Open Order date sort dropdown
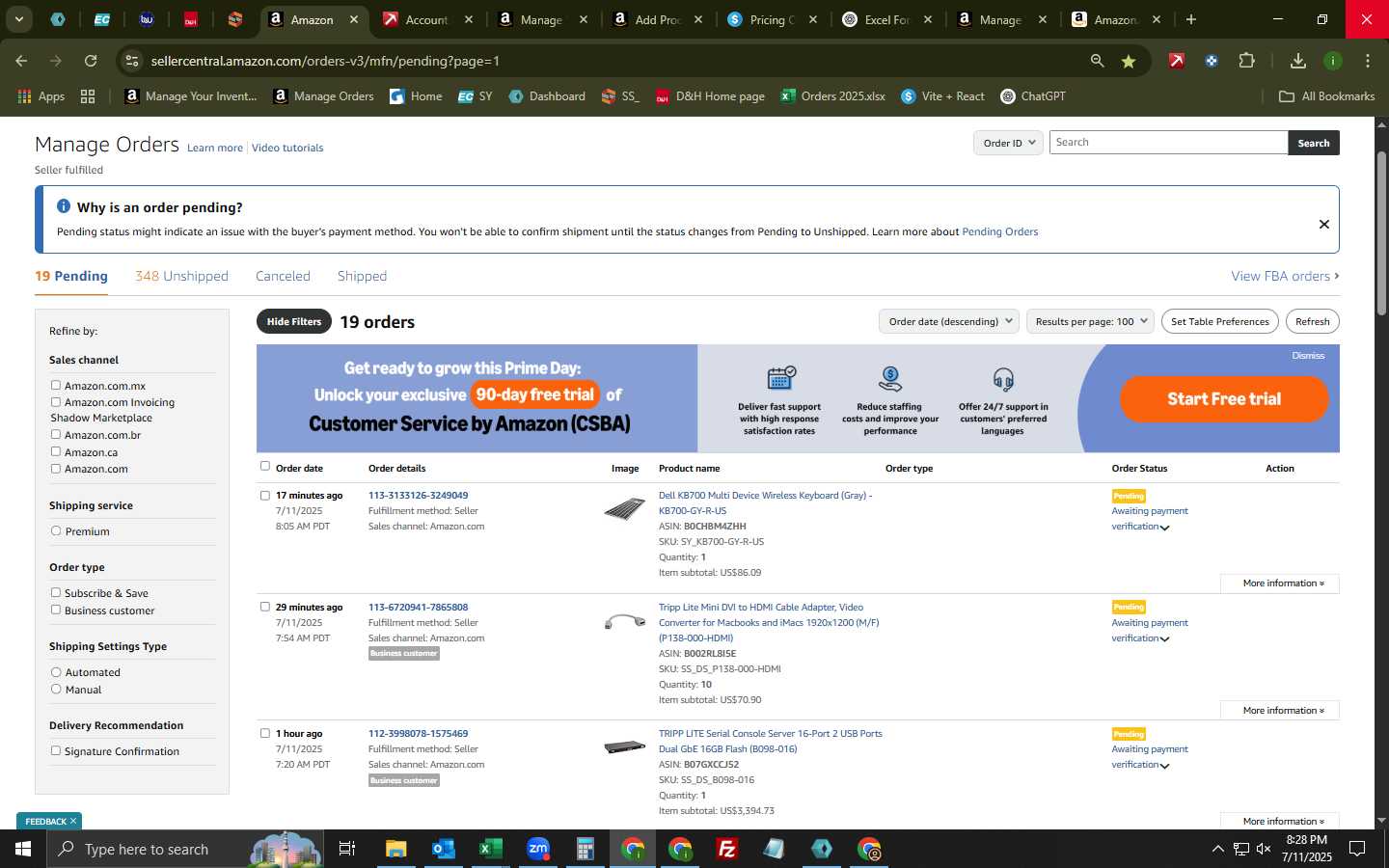 click(949, 321)
